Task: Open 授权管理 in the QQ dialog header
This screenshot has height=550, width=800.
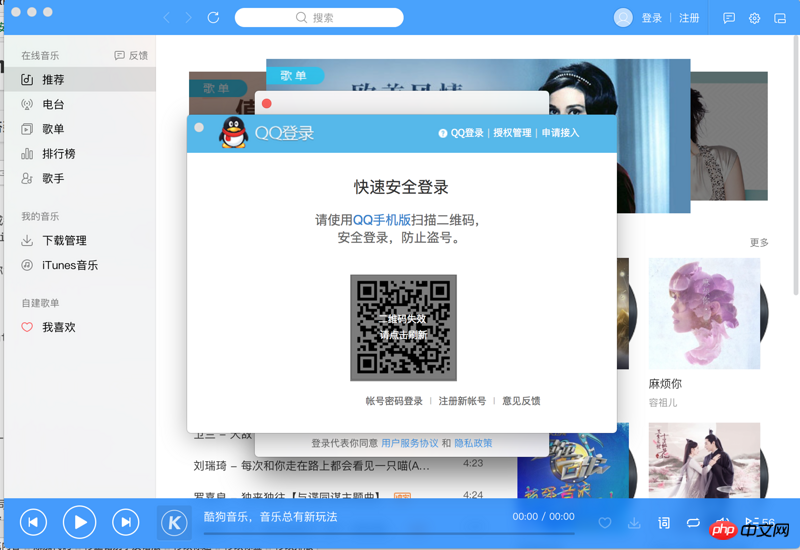Action: pos(512,133)
